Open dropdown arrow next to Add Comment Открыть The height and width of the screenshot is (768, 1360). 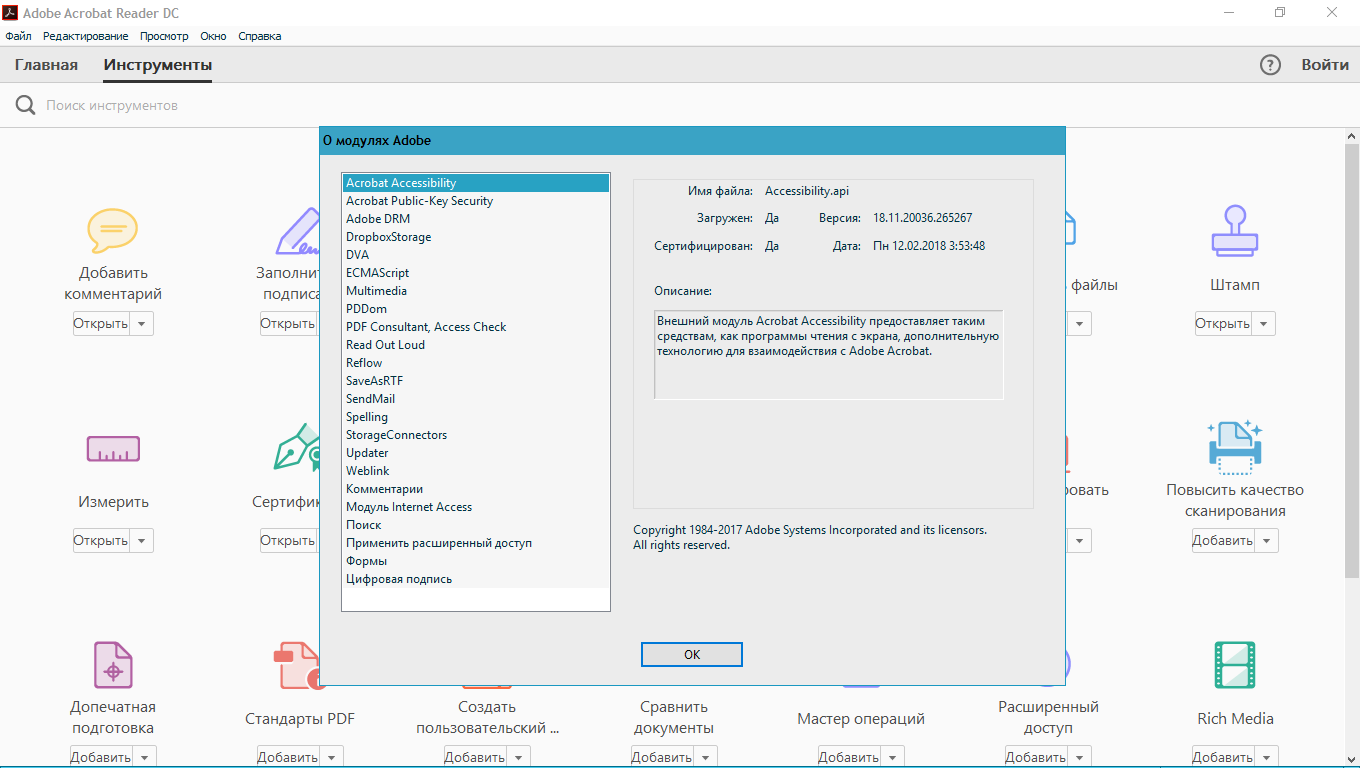(x=142, y=324)
